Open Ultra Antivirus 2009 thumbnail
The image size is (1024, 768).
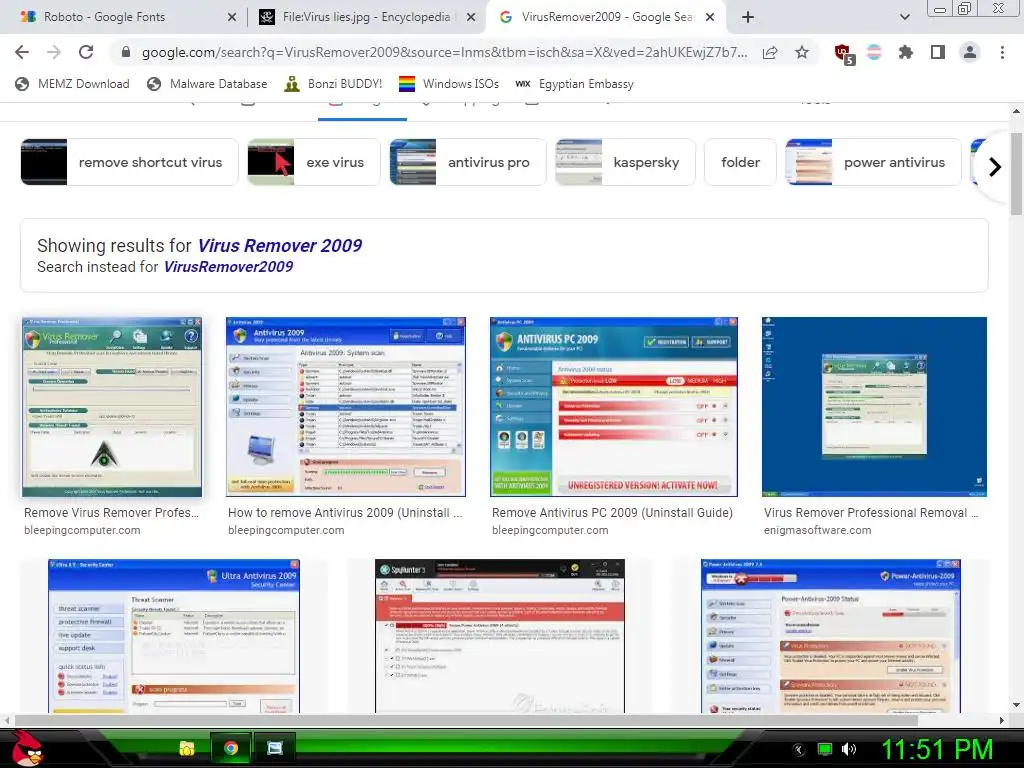point(174,636)
